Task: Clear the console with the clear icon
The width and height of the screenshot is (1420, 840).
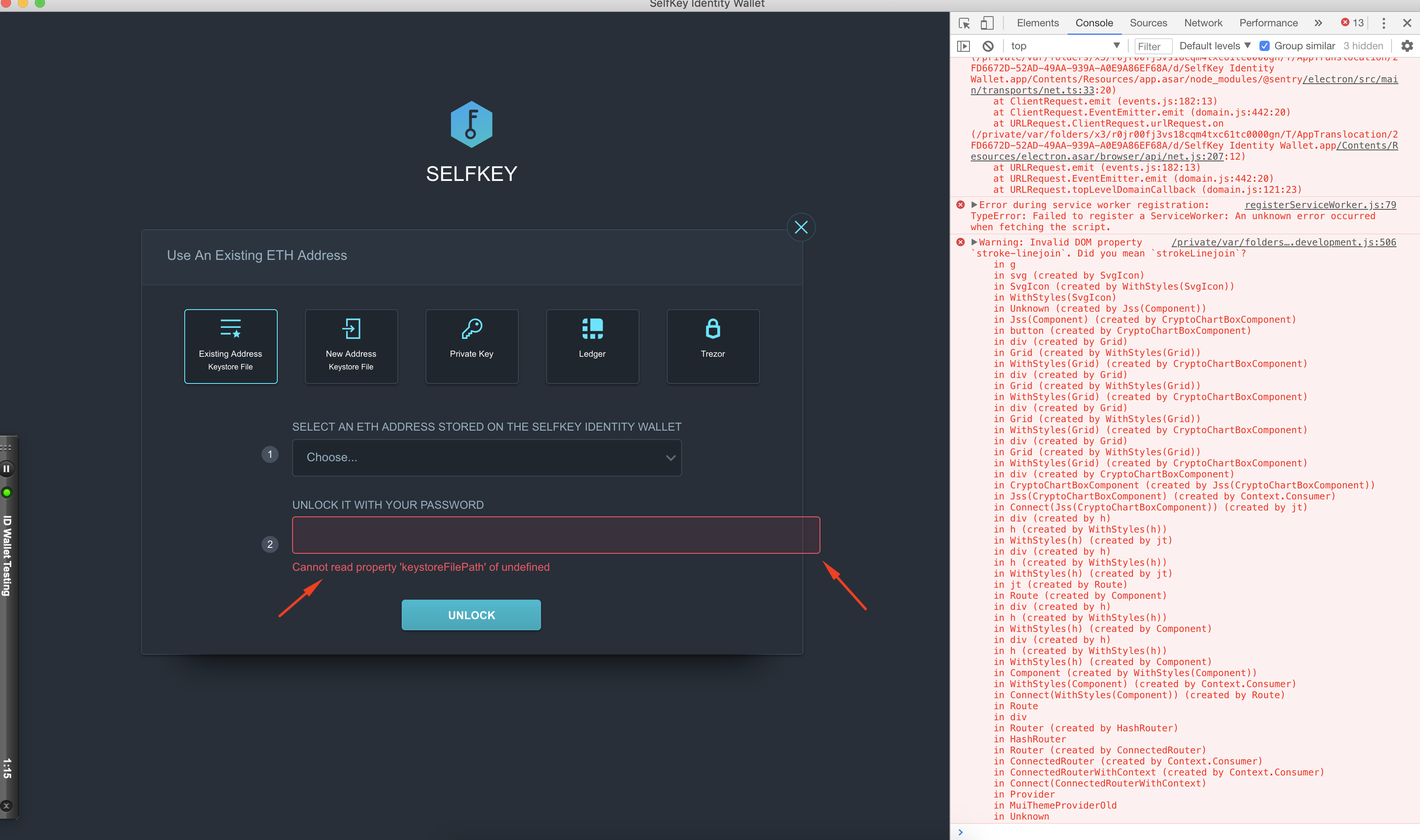Action: 988,45
